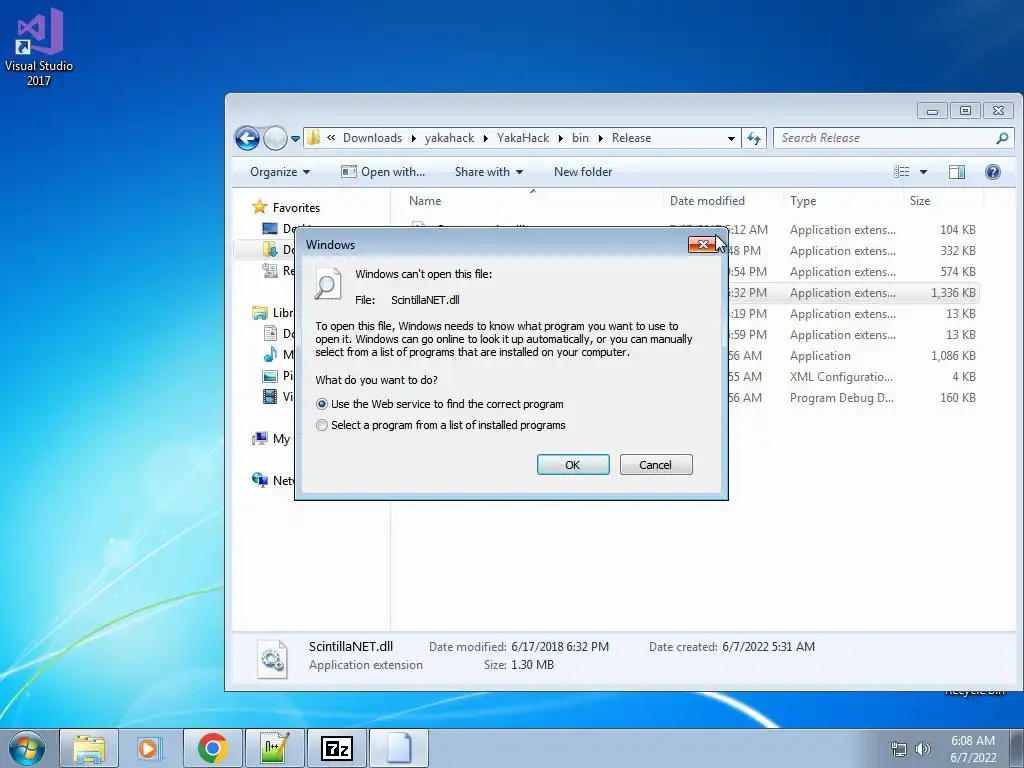Toggle the preview pane icon
Viewport: 1024px width, 768px height.
tap(957, 172)
